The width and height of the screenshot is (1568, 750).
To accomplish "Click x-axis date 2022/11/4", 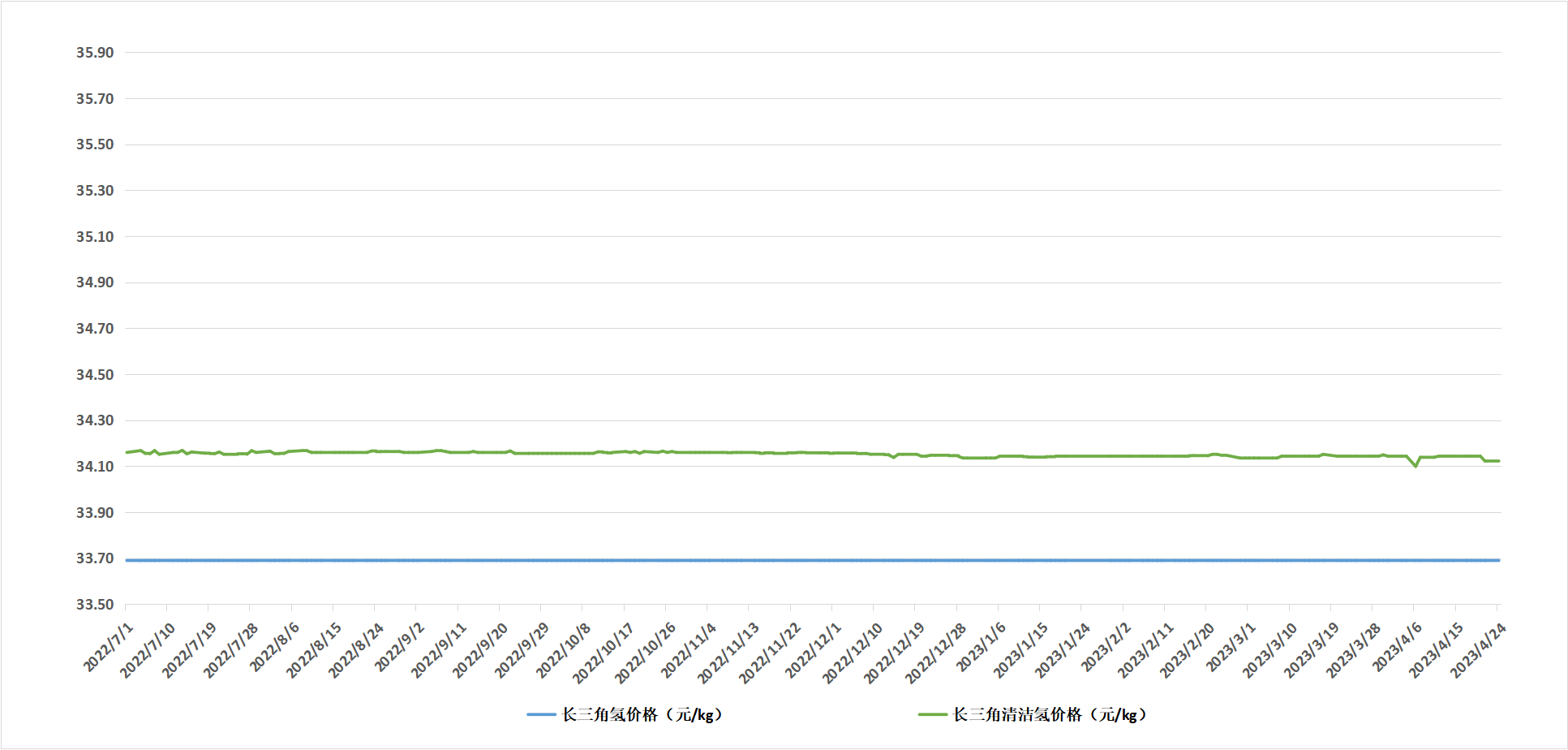I will coord(689,651).
